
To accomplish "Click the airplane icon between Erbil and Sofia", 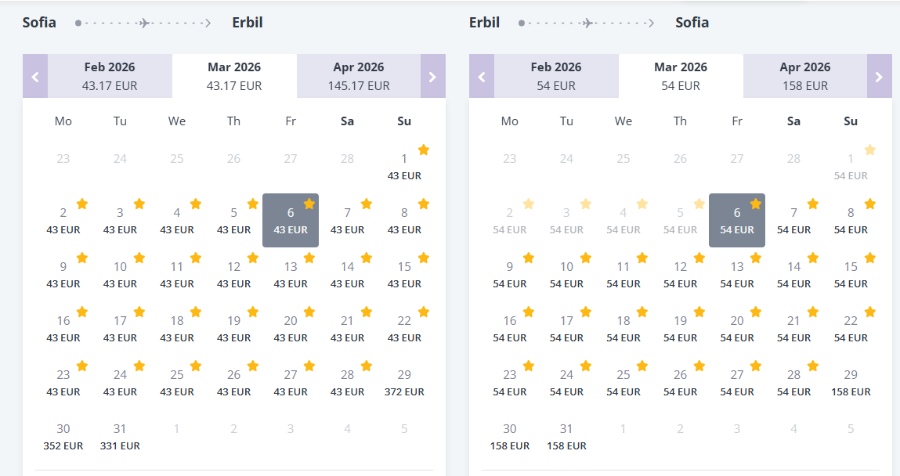I will point(587,23).
